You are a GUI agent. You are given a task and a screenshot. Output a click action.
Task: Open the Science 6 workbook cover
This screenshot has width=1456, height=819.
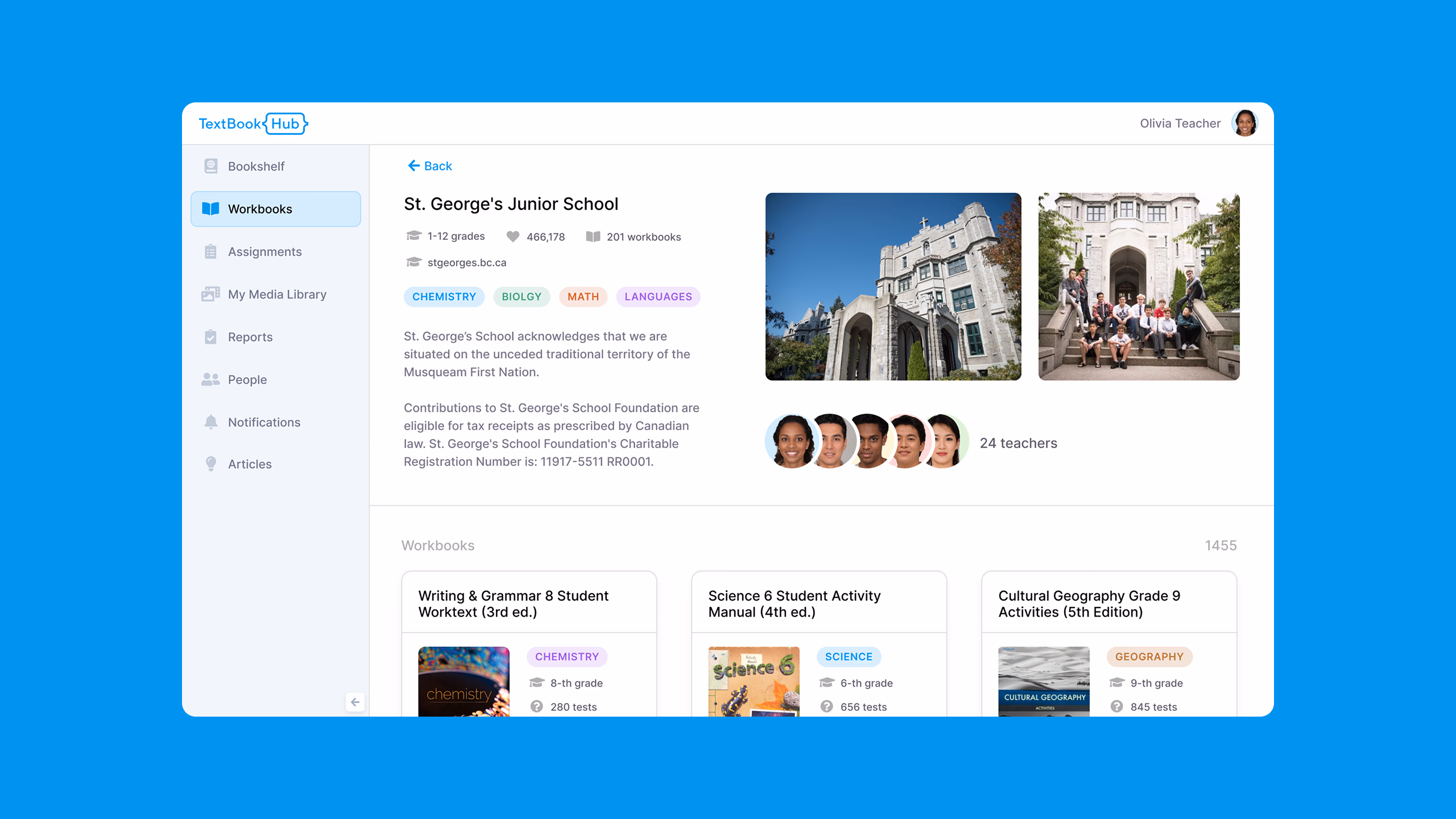click(754, 681)
